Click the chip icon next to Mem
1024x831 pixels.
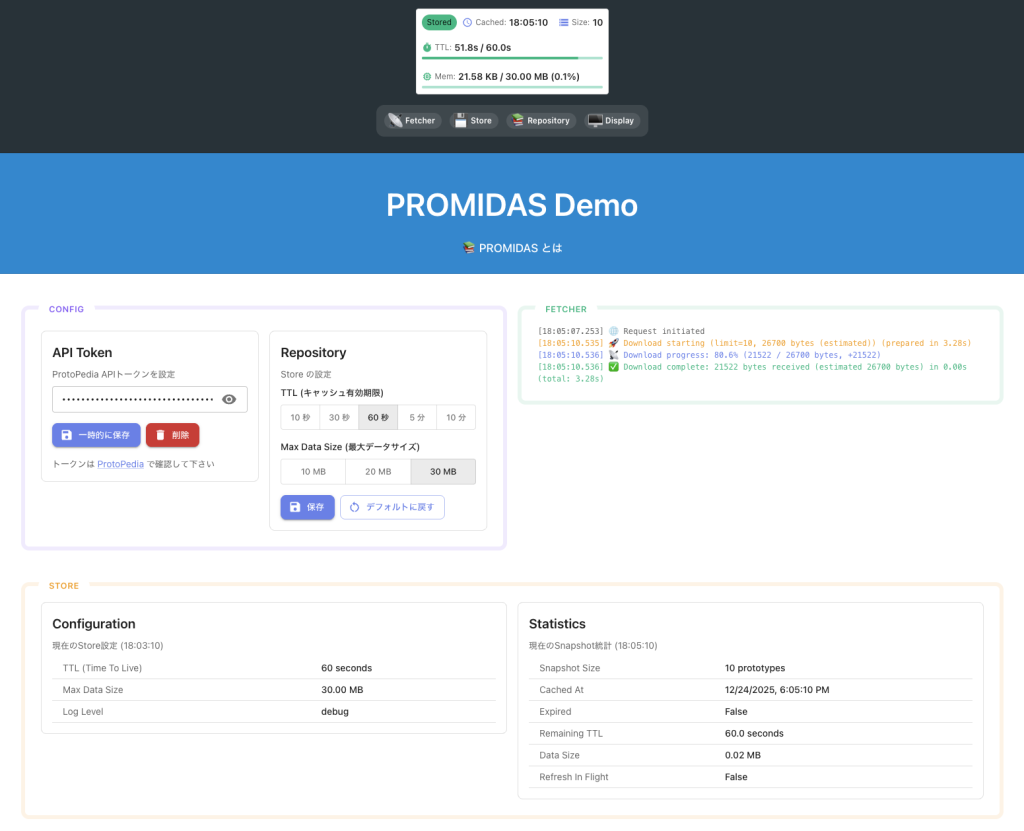point(427,76)
